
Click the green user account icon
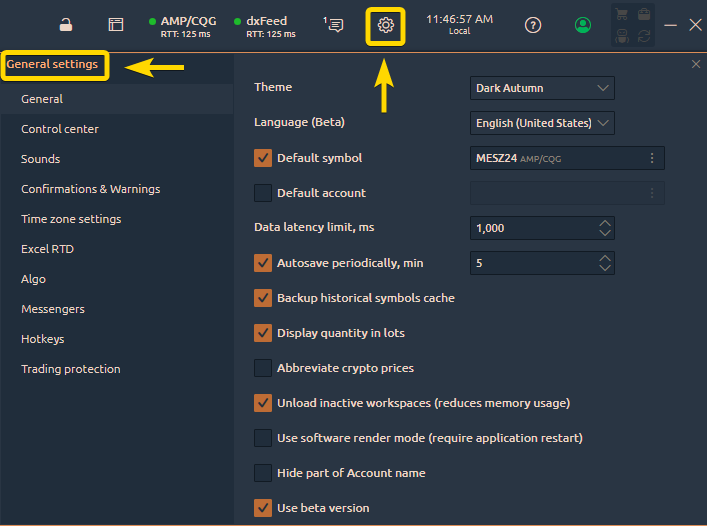[x=583, y=25]
